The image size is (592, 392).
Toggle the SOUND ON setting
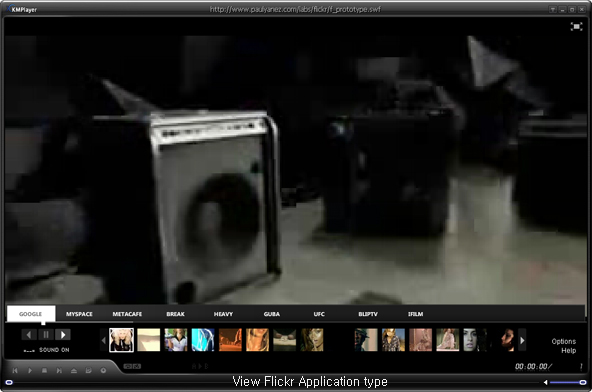point(54,350)
